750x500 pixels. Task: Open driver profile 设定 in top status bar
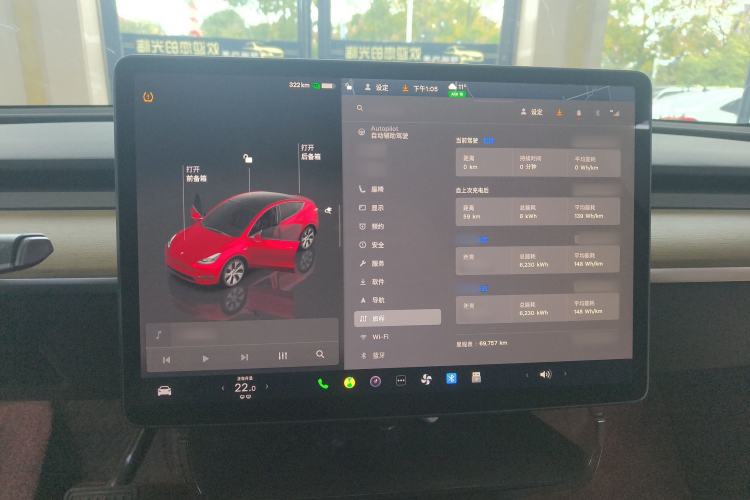point(376,88)
